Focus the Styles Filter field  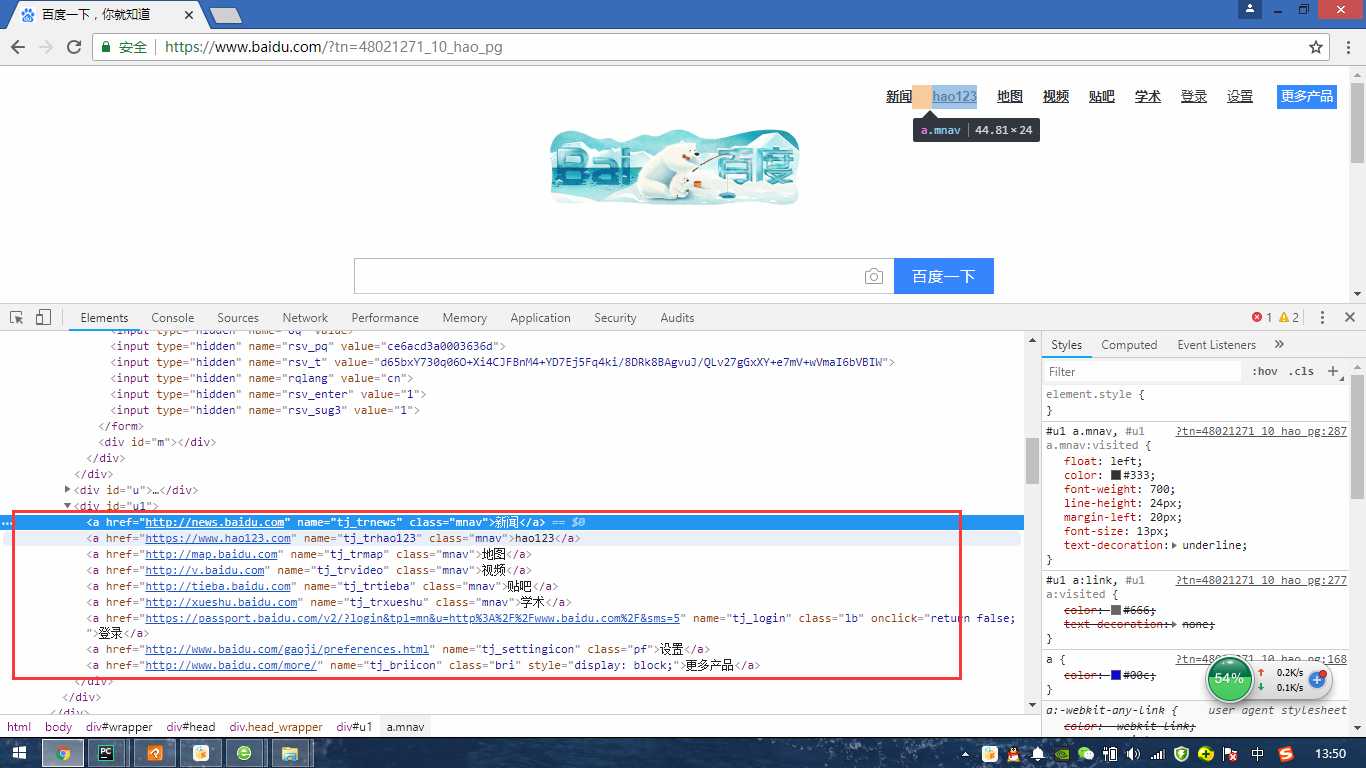[1142, 371]
